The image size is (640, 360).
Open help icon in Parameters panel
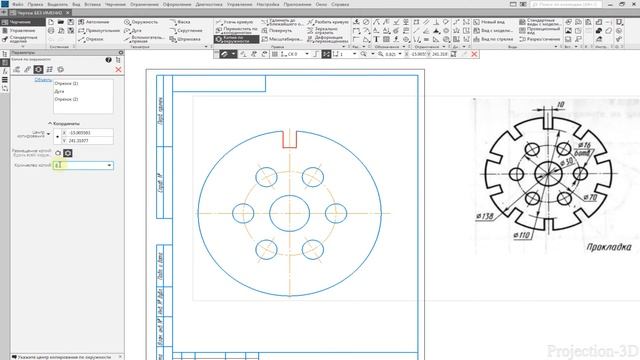[108, 60]
